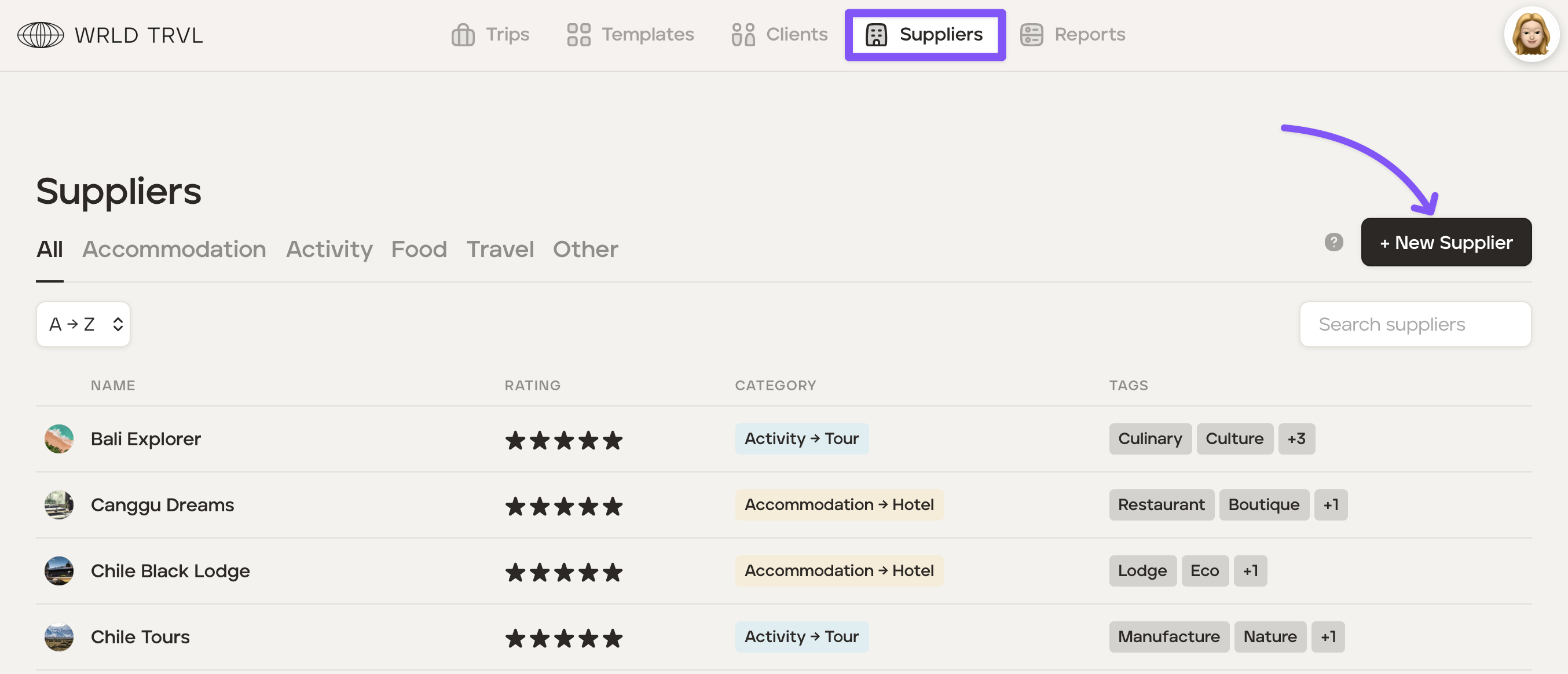Open Trips via the suitcase icon
This screenshot has height=674, width=1568.
(463, 35)
